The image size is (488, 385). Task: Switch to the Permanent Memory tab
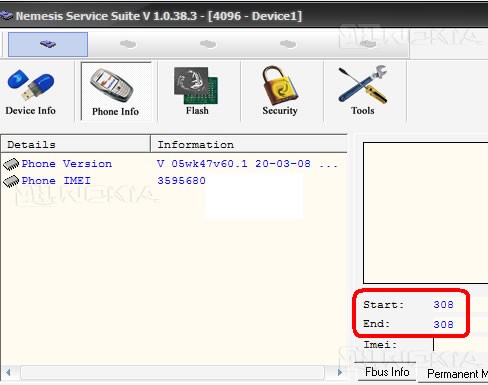(x=454, y=374)
